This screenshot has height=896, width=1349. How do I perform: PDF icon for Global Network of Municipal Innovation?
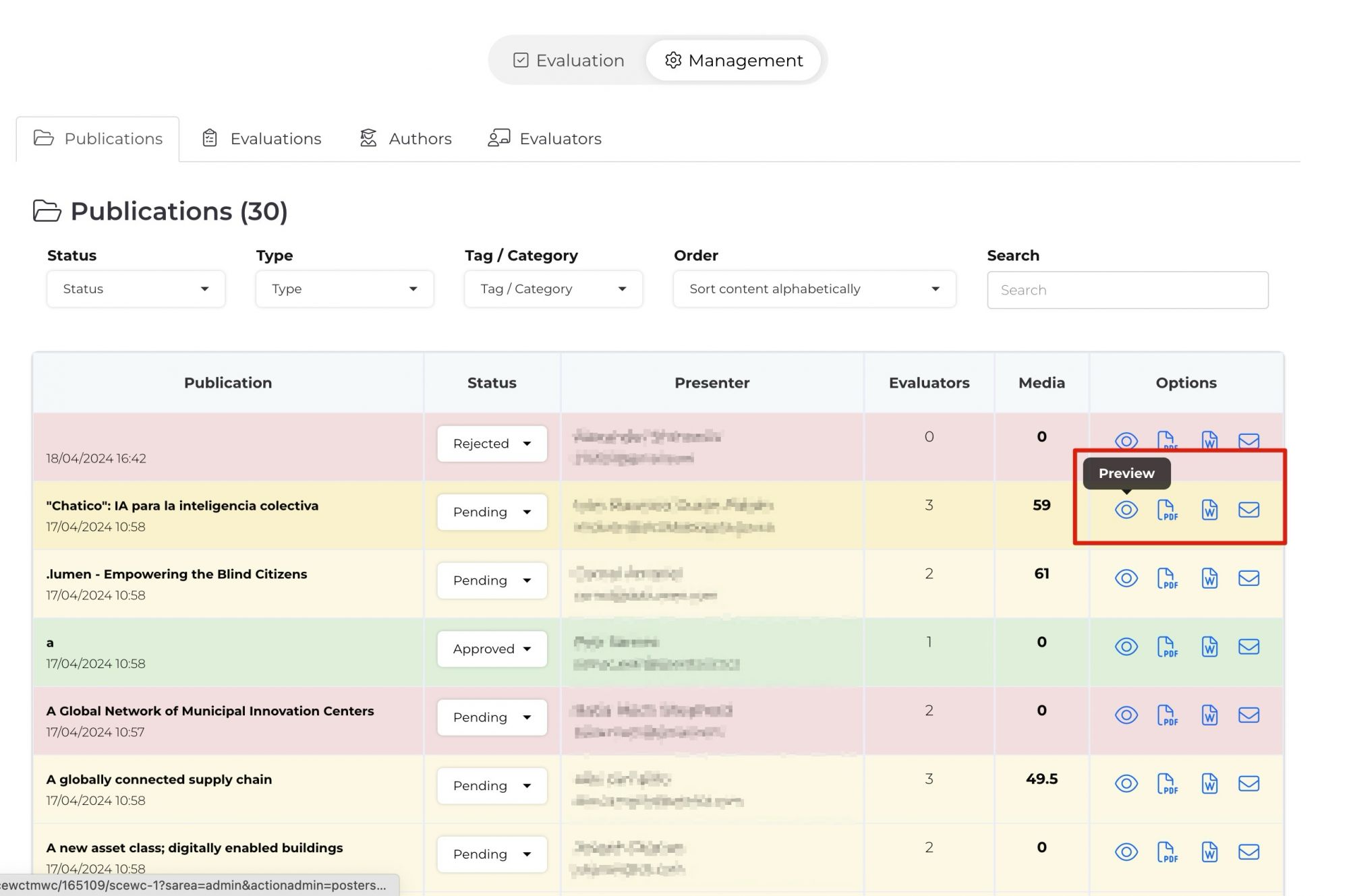(x=1167, y=715)
